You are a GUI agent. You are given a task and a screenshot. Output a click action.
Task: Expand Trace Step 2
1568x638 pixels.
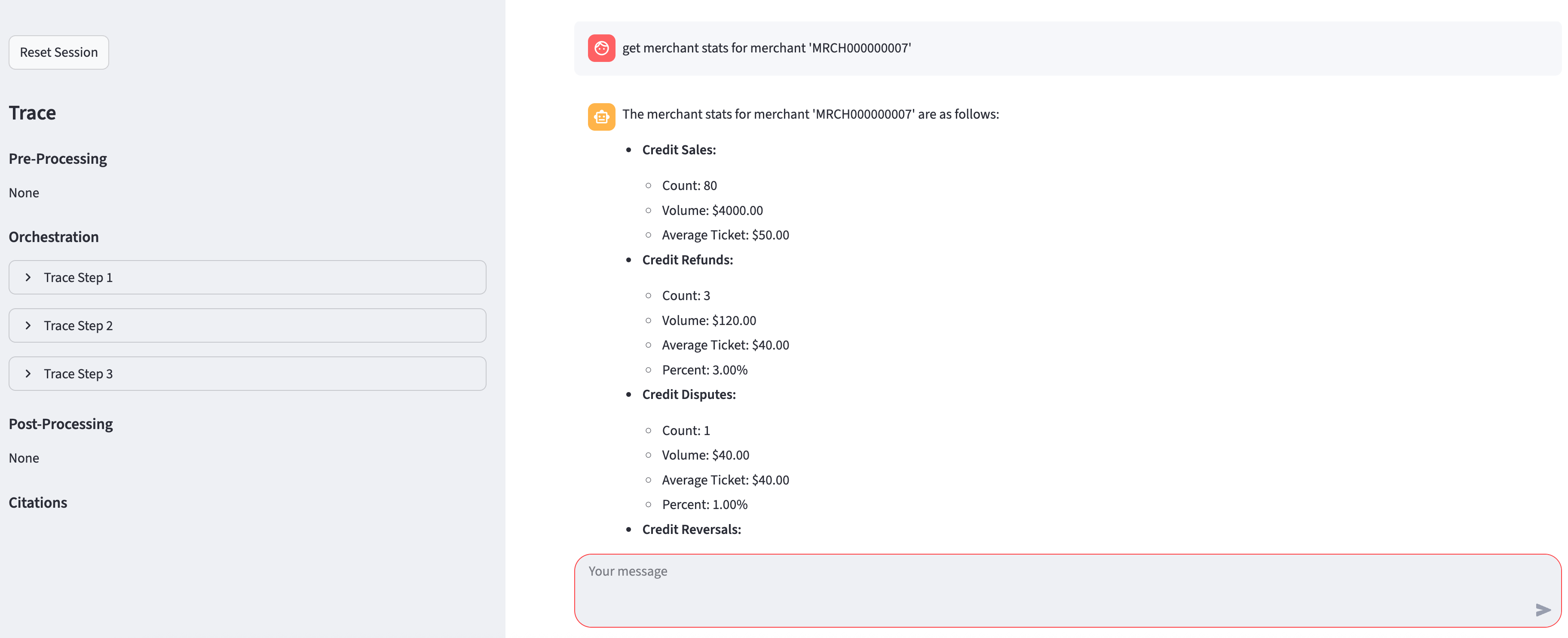[x=247, y=326]
